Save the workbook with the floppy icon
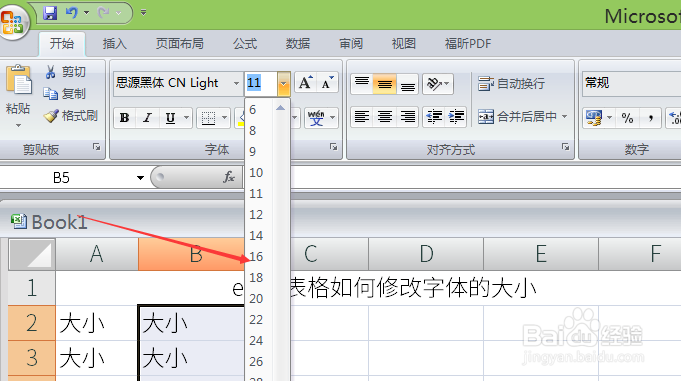 pyautogui.click(x=50, y=13)
